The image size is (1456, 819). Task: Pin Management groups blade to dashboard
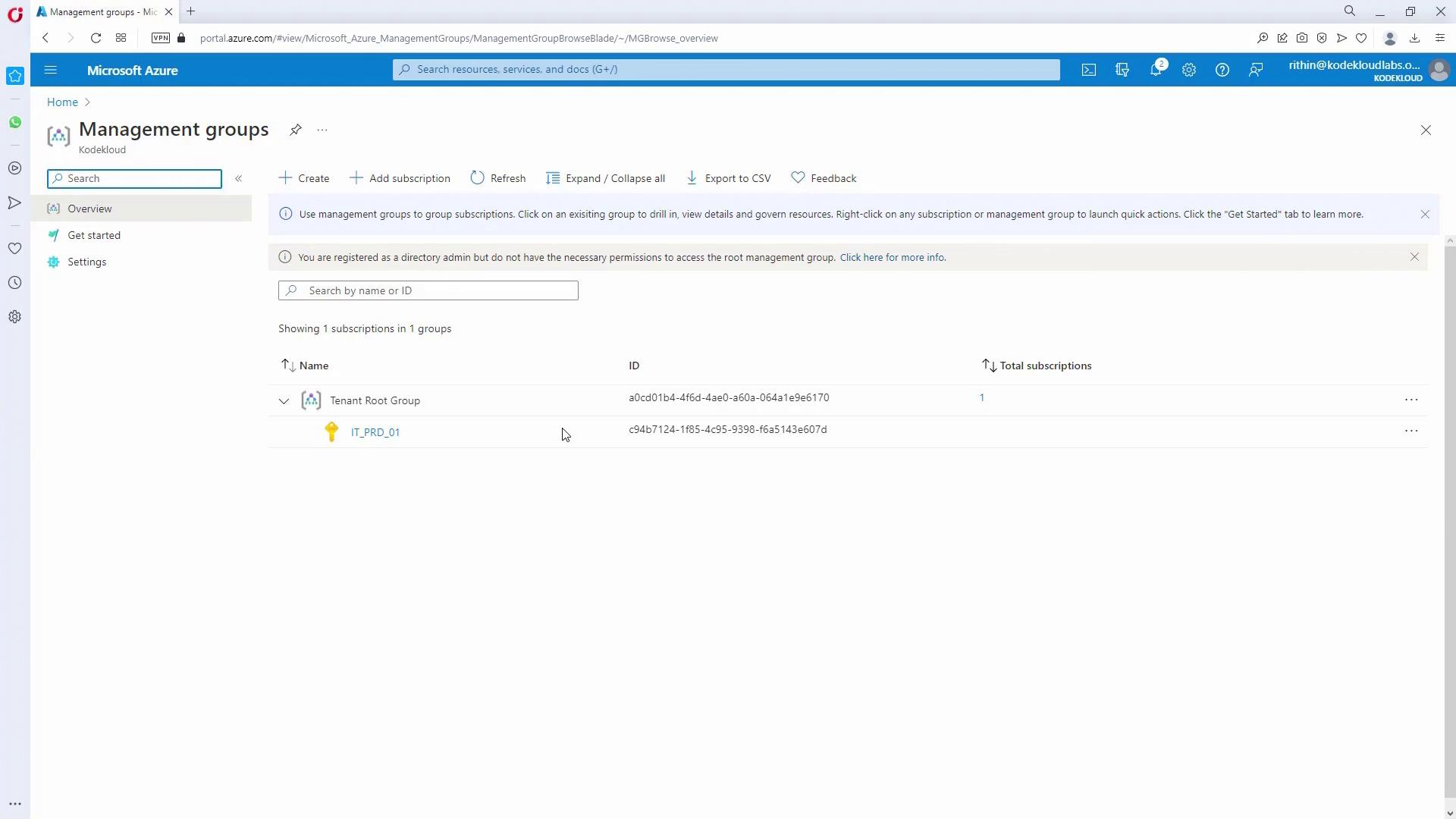pyautogui.click(x=296, y=130)
